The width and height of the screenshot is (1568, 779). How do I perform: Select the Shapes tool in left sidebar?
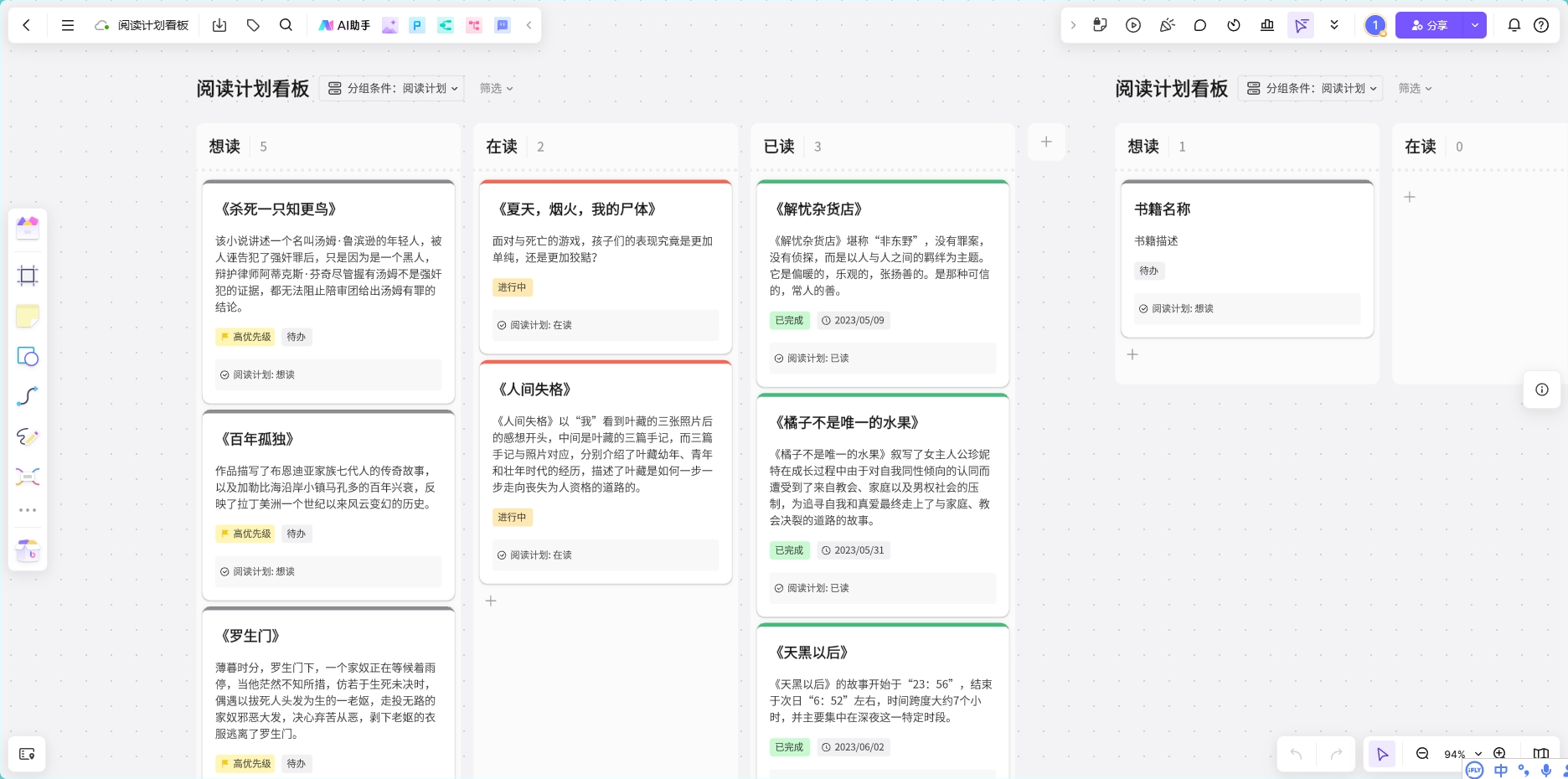pos(28,356)
